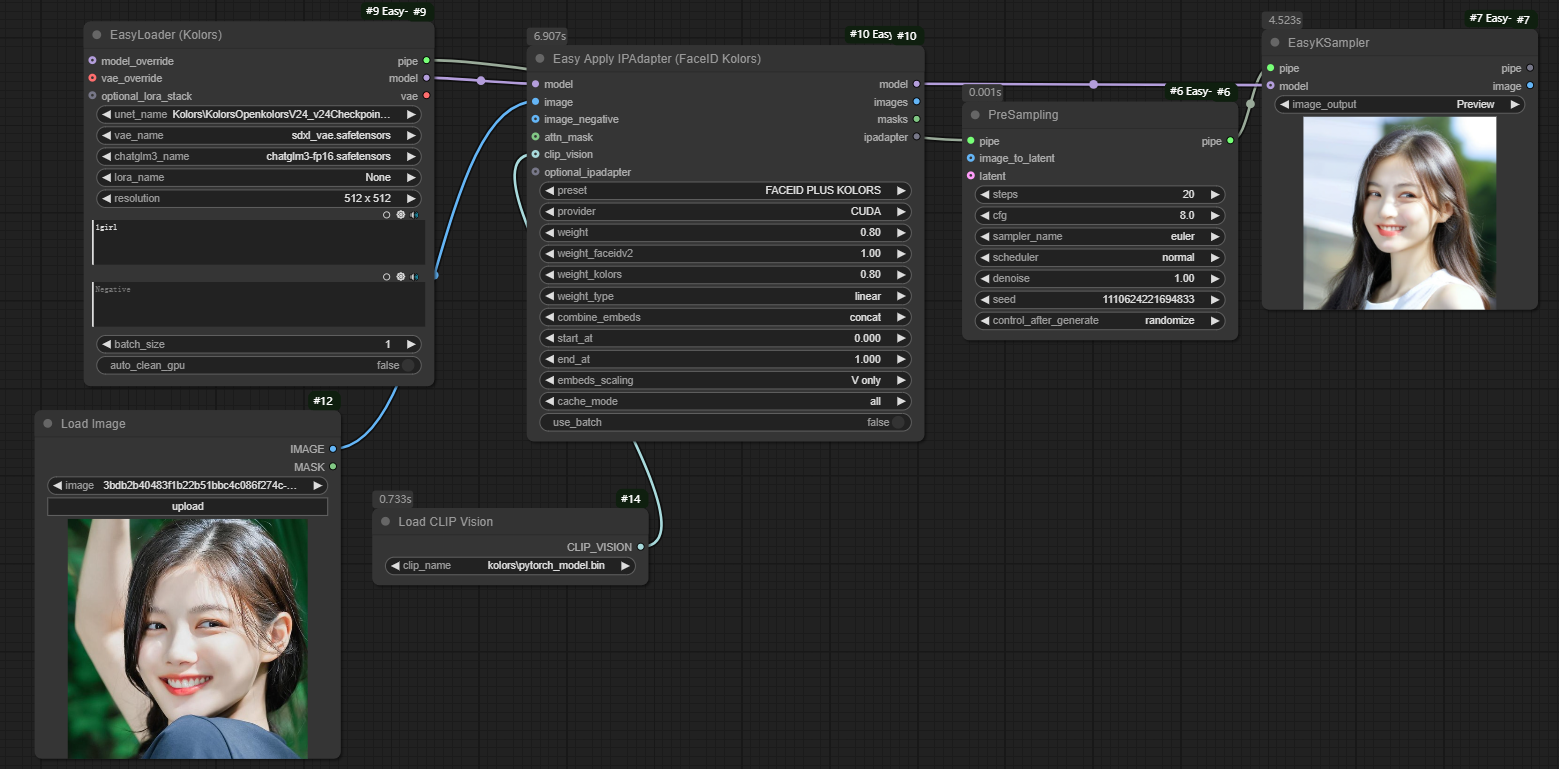Click the Load Image node's IMAGE output port

333,449
